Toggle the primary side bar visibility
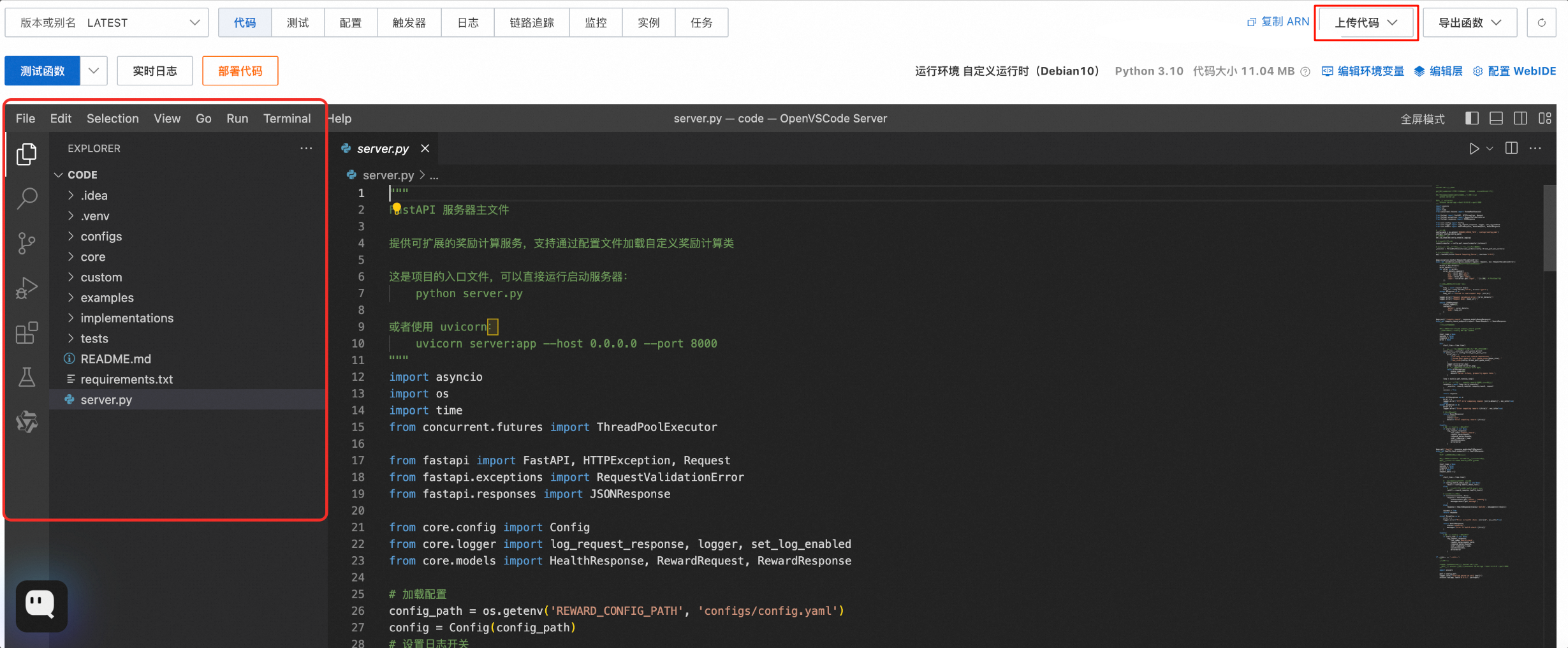Screen dimensions: 1568x648 pos(1472,118)
